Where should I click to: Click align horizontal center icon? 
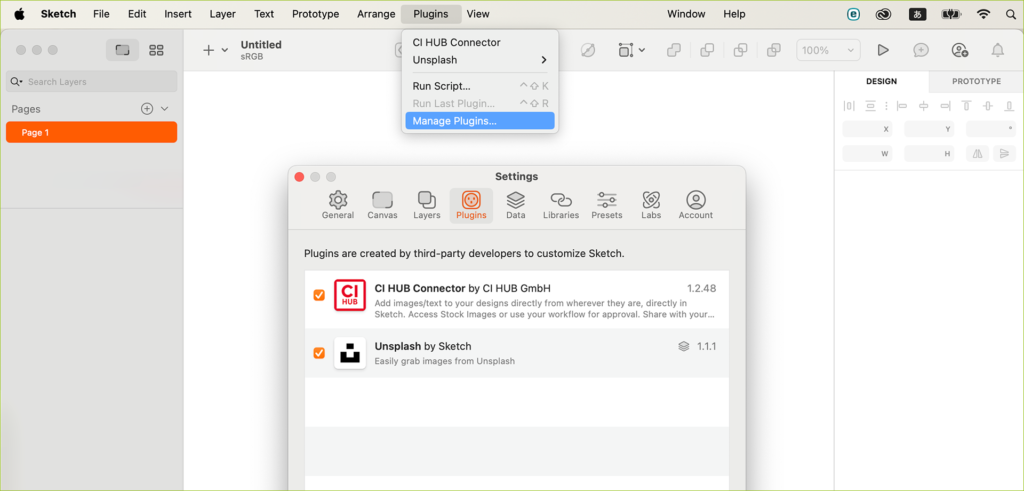tap(923, 106)
